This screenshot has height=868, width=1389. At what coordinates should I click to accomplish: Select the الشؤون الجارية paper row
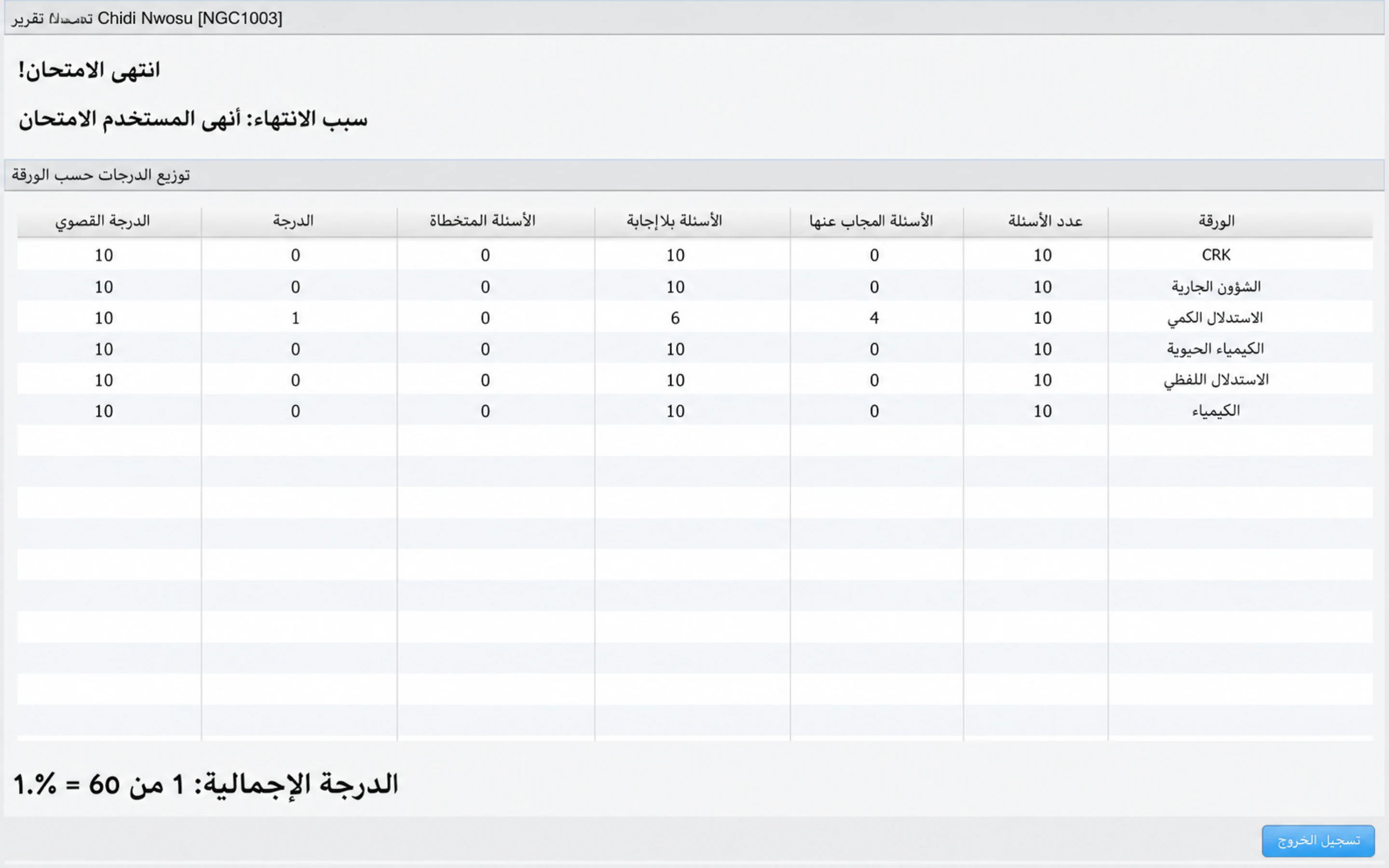[694, 286]
